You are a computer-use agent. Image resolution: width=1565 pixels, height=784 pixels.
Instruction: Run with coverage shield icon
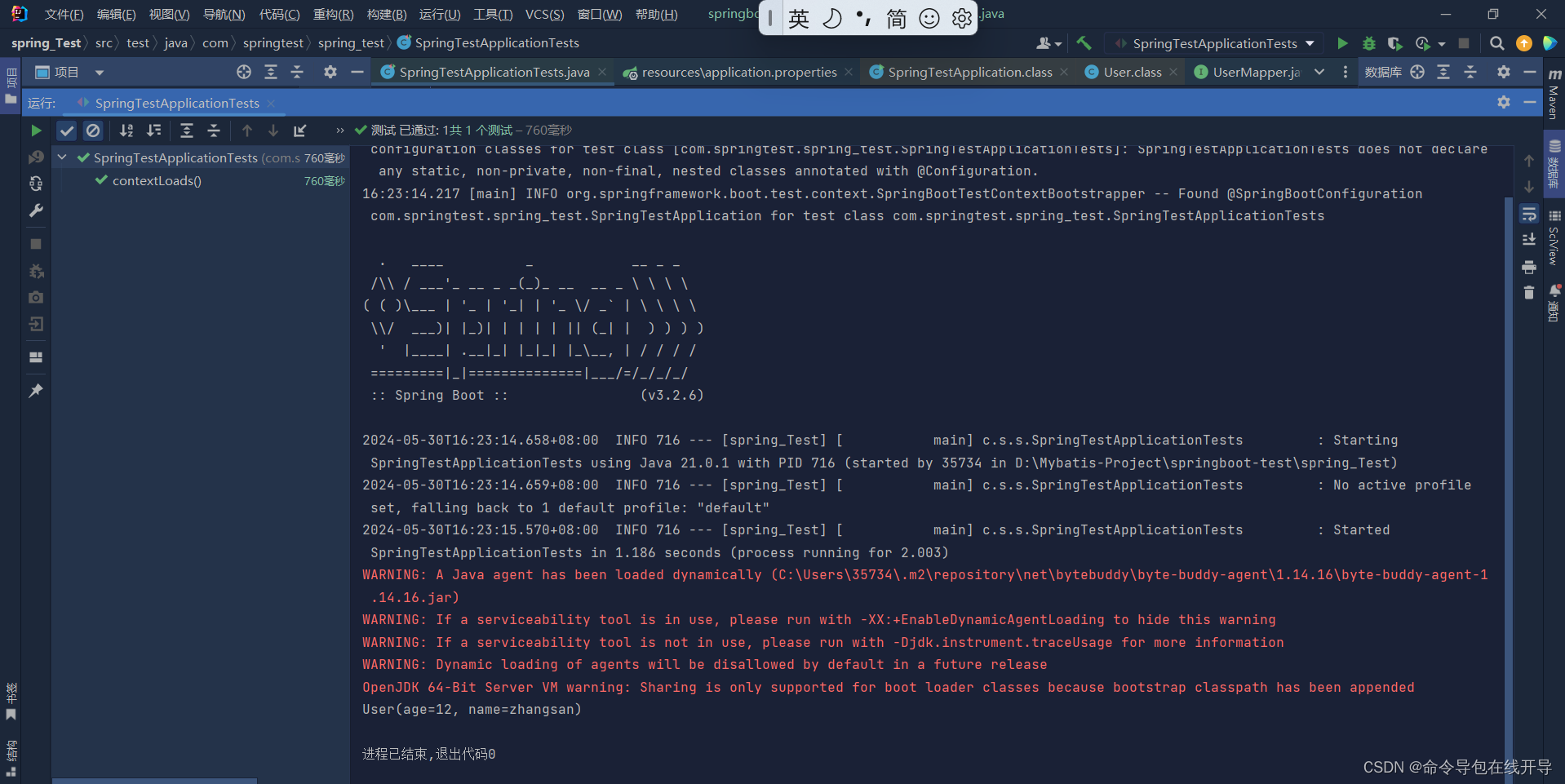pyautogui.click(x=1394, y=43)
